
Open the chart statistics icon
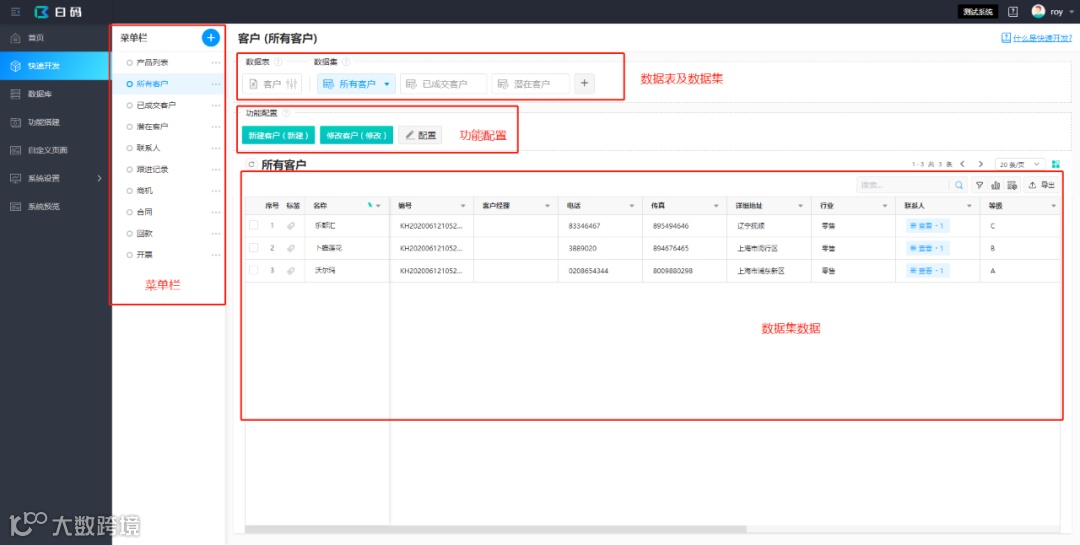[995, 185]
